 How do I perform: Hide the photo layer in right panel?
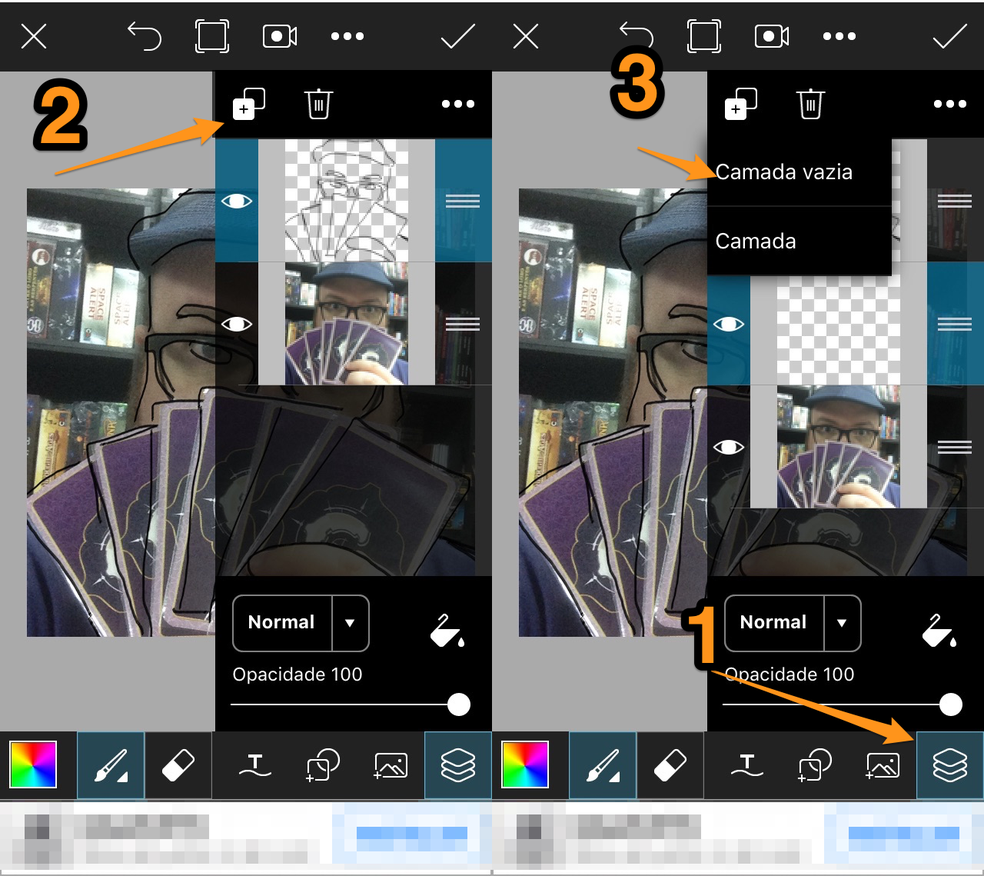pyautogui.click(x=729, y=447)
